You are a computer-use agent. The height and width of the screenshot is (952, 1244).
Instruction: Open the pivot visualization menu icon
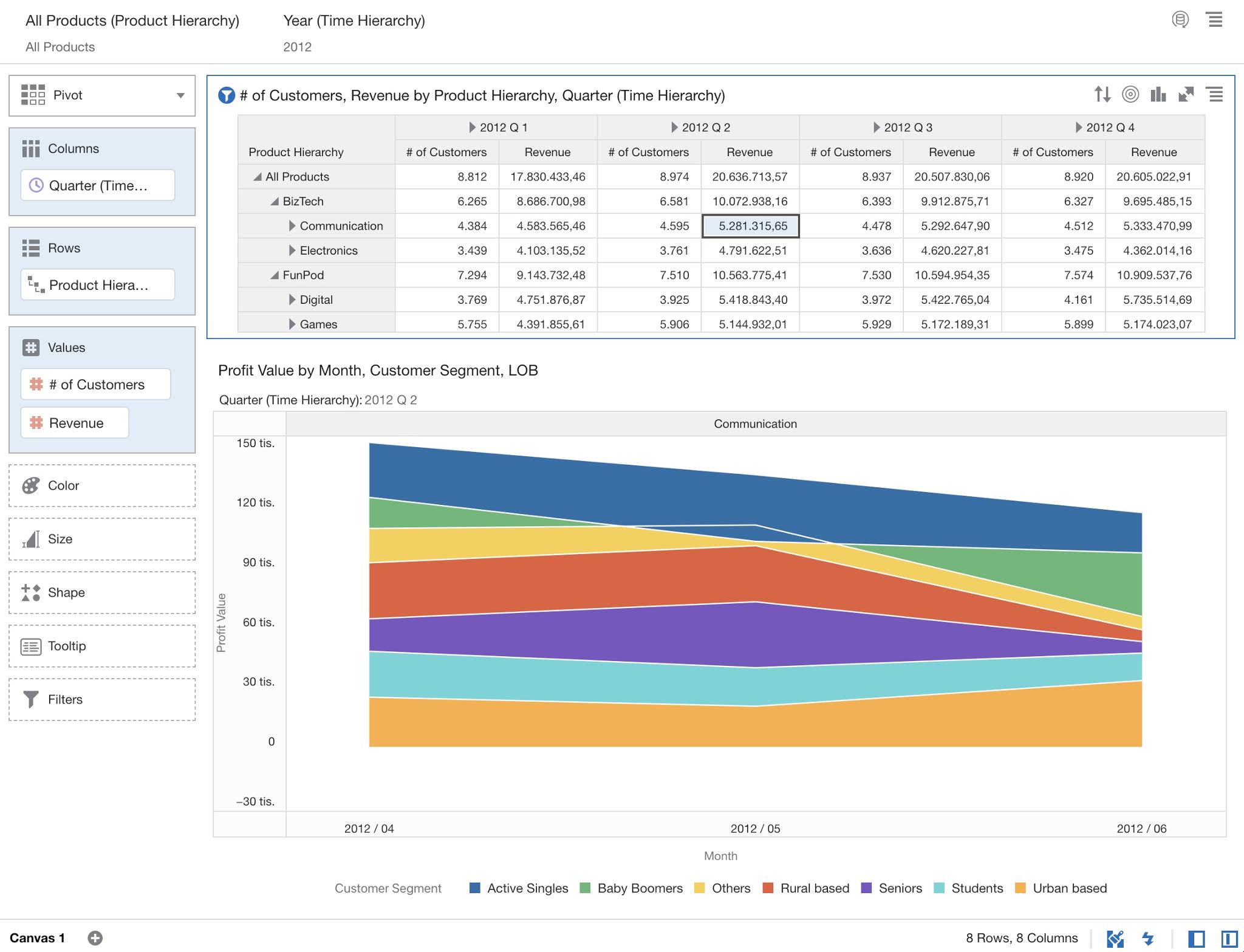1215,94
